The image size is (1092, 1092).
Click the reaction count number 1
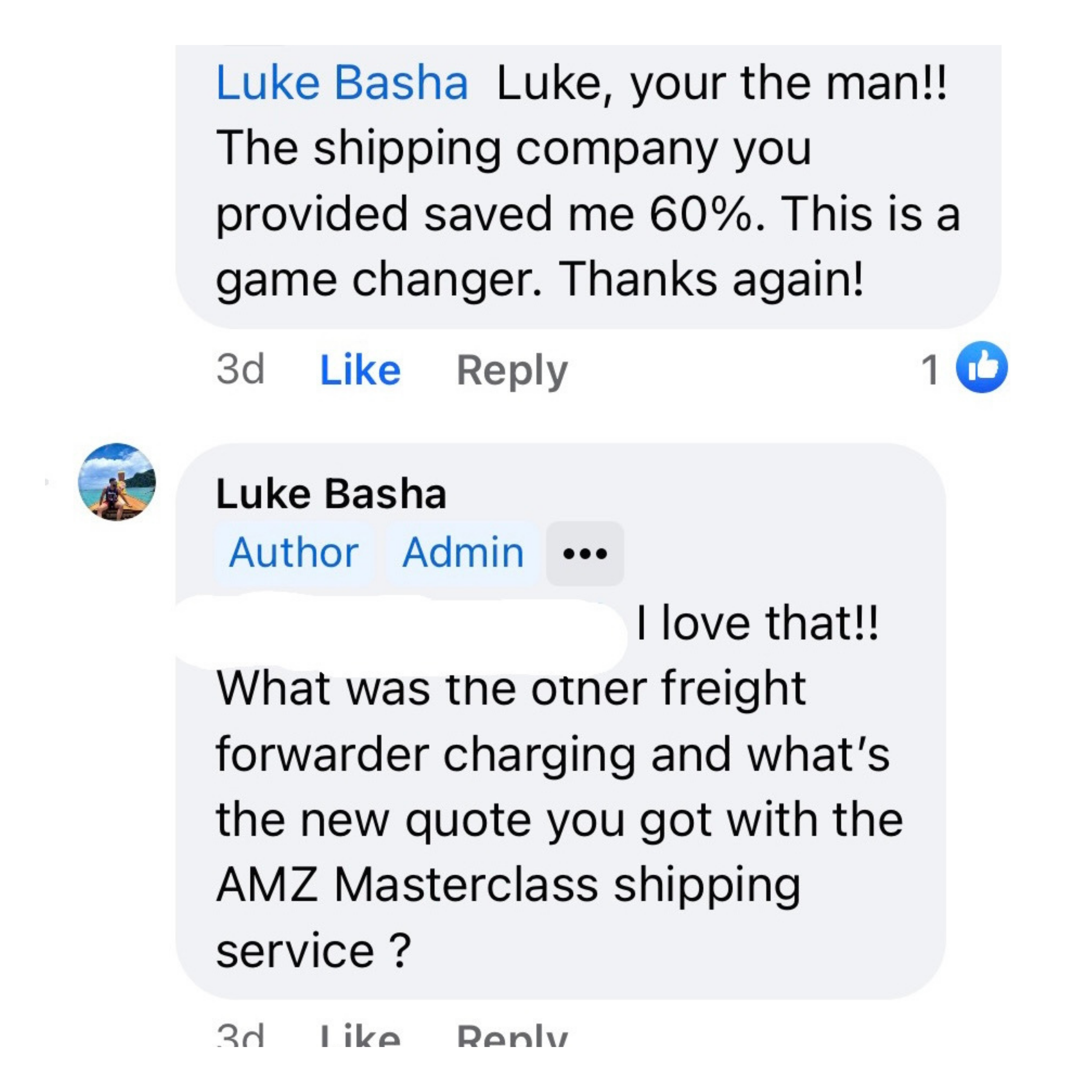930,370
